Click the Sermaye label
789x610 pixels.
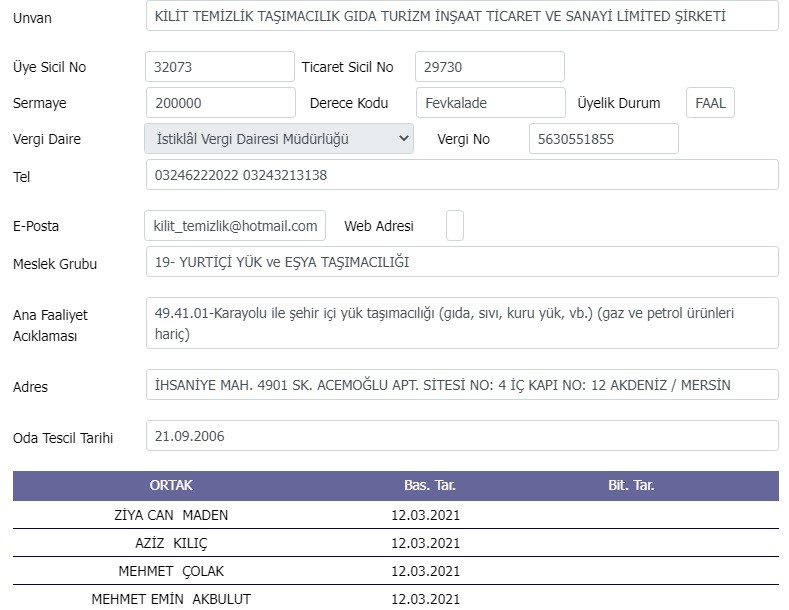(40, 103)
